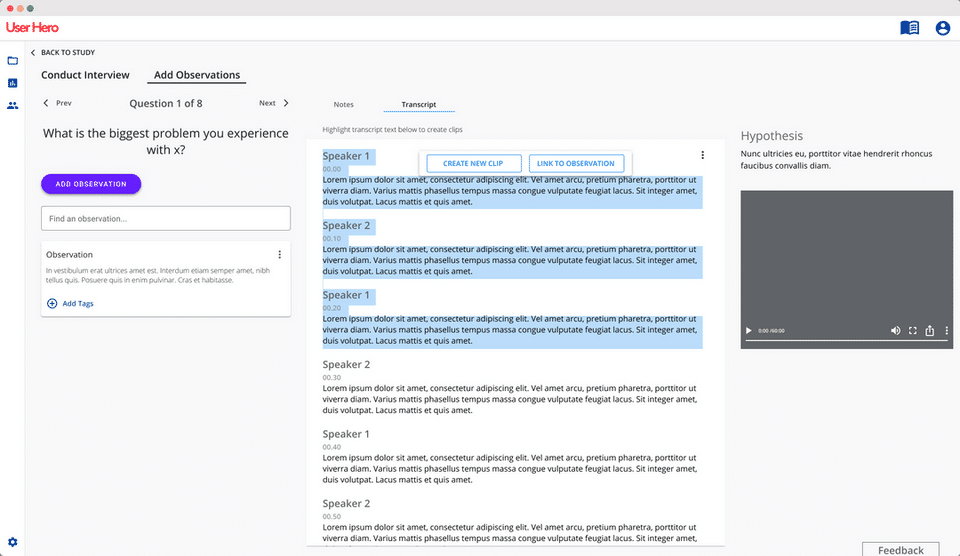The width and height of the screenshot is (960, 556).
Task: Click the 00.40 timestamp
Action: 332,447
